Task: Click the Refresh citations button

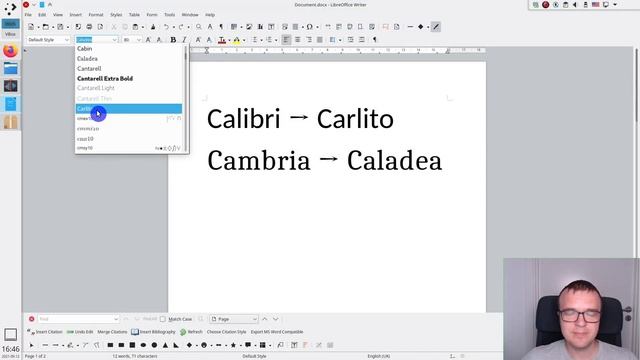Action: point(191,332)
